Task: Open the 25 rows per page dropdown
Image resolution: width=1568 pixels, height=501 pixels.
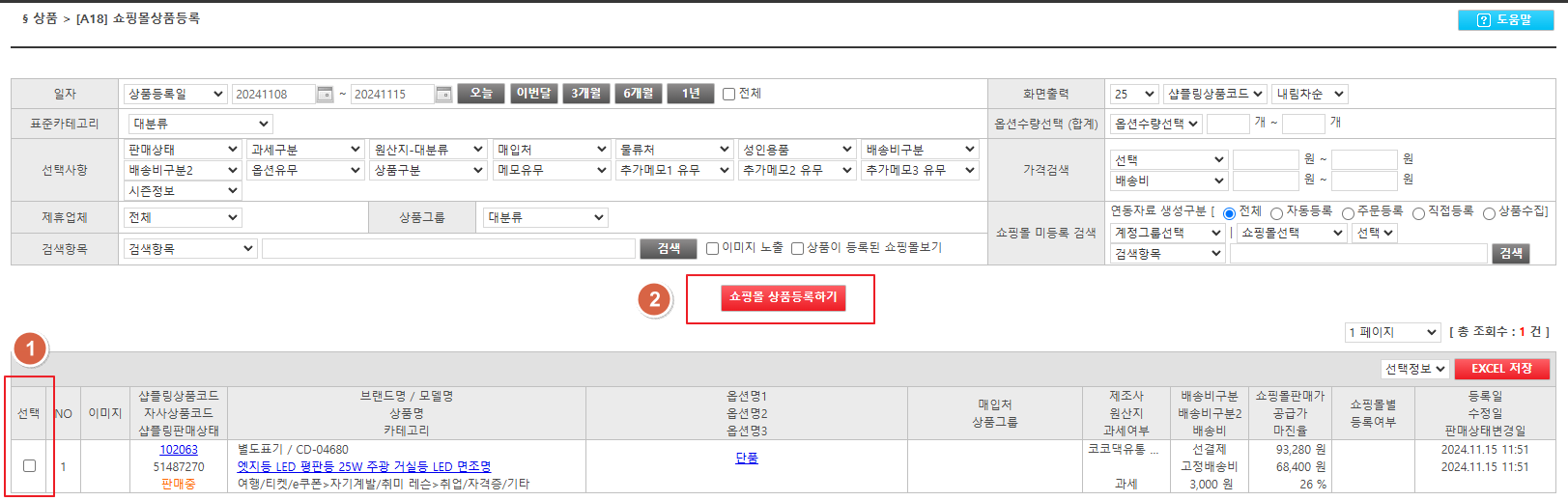Action: pyautogui.click(x=1133, y=94)
